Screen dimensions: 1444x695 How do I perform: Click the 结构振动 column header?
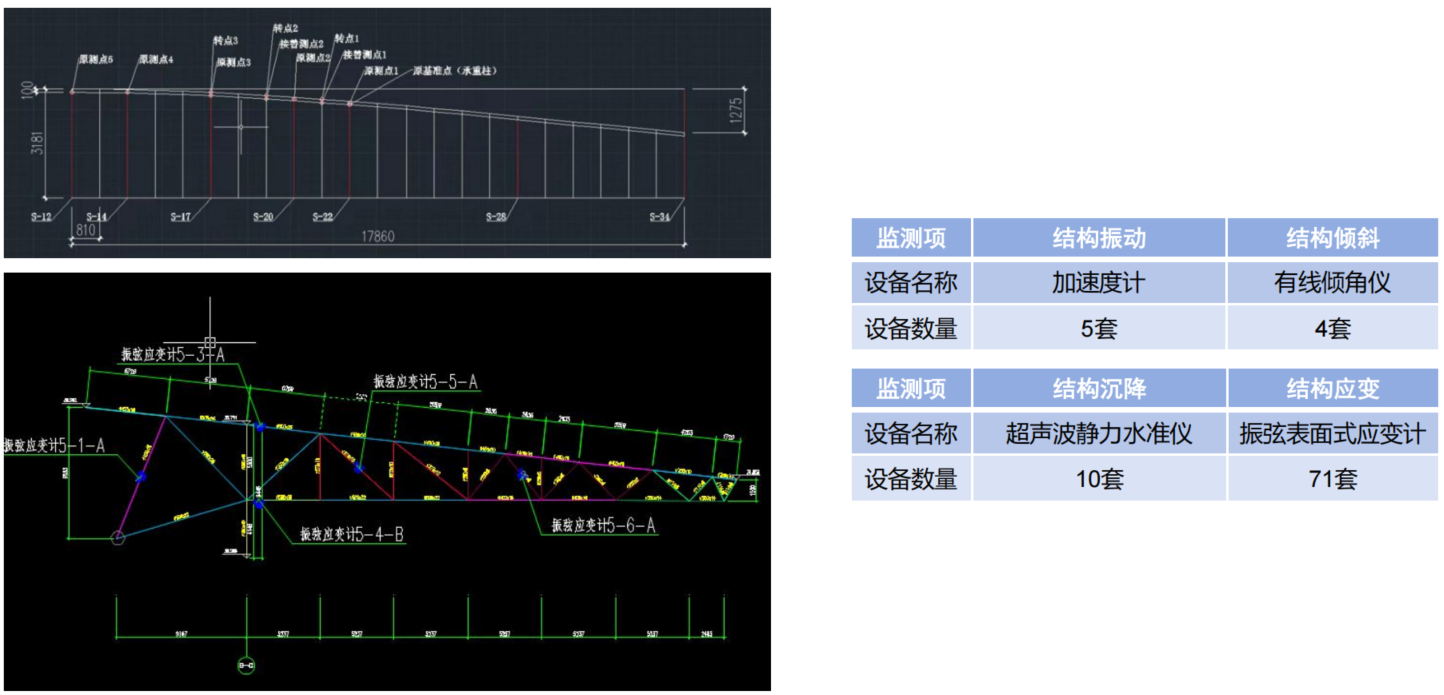pos(1098,239)
